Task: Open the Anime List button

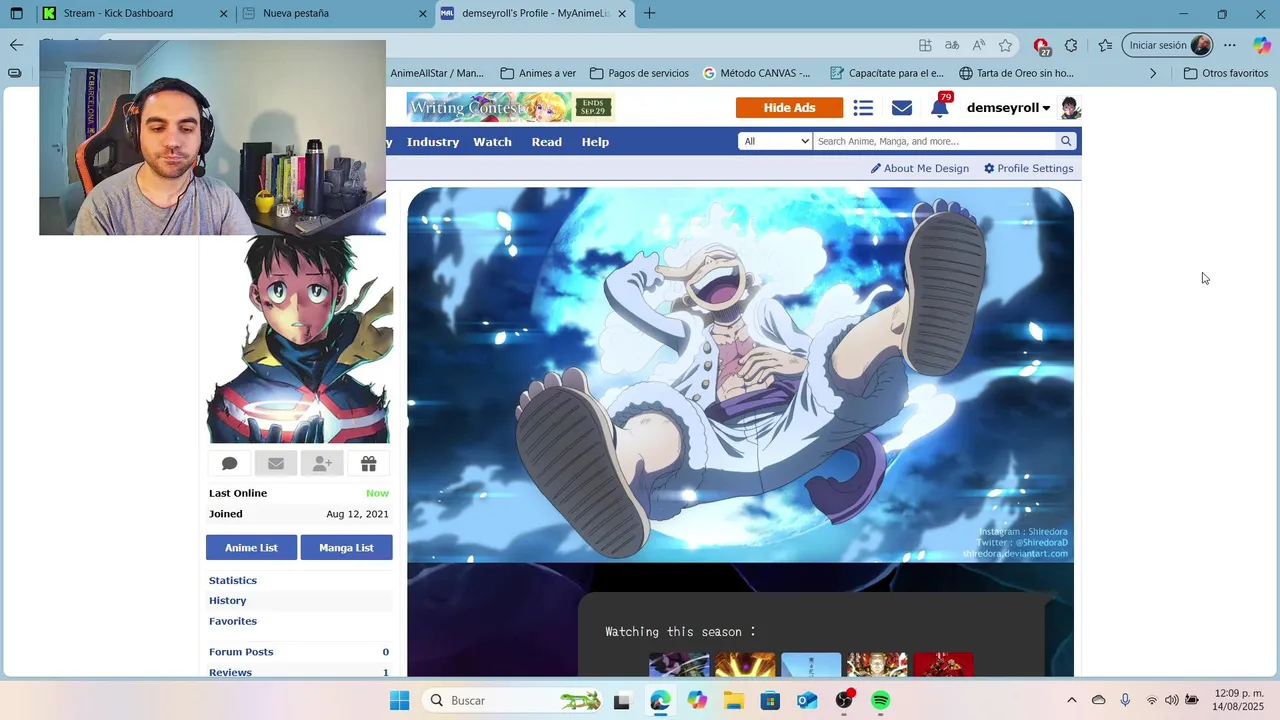Action: [x=251, y=548]
